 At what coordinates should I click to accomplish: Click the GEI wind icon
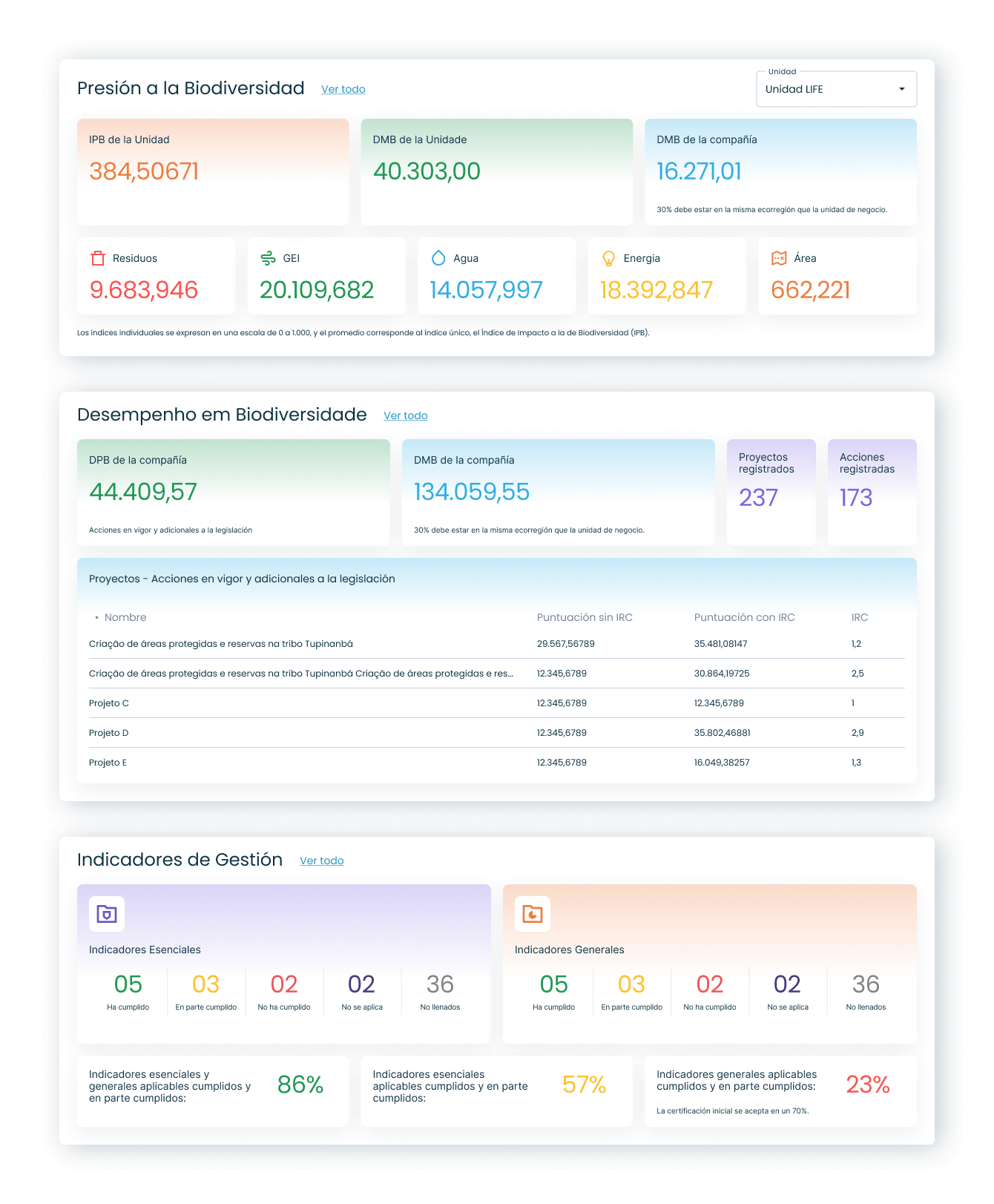[268, 258]
